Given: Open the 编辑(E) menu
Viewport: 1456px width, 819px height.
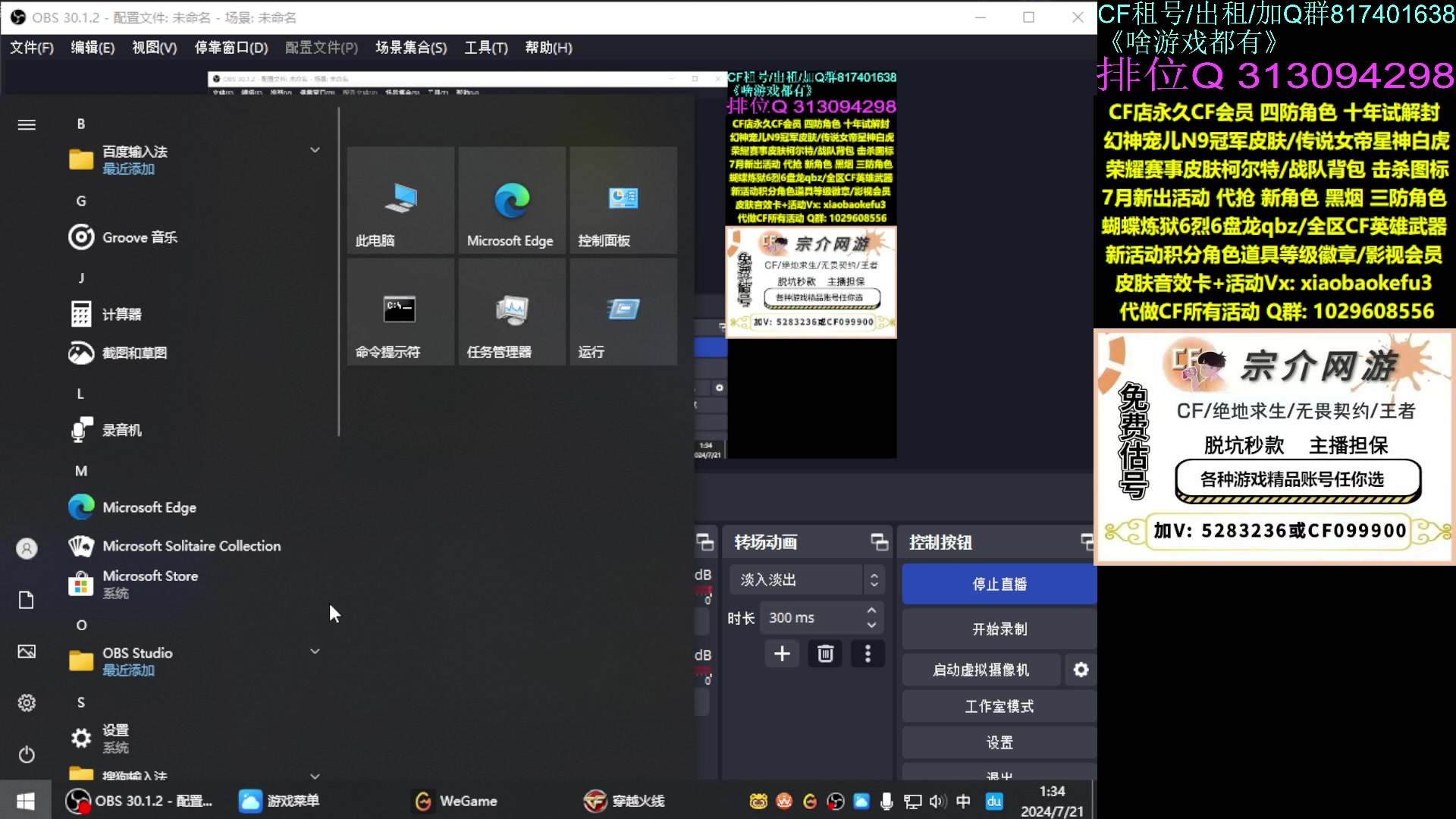Looking at the screenshot, I should (93, 48).
